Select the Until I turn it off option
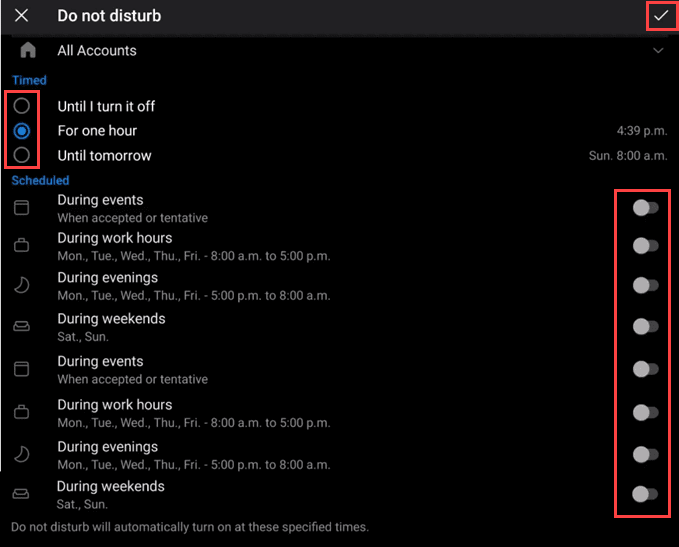Image resolution: width=679 pixels, height=547 pixels. tap(22, 106)
